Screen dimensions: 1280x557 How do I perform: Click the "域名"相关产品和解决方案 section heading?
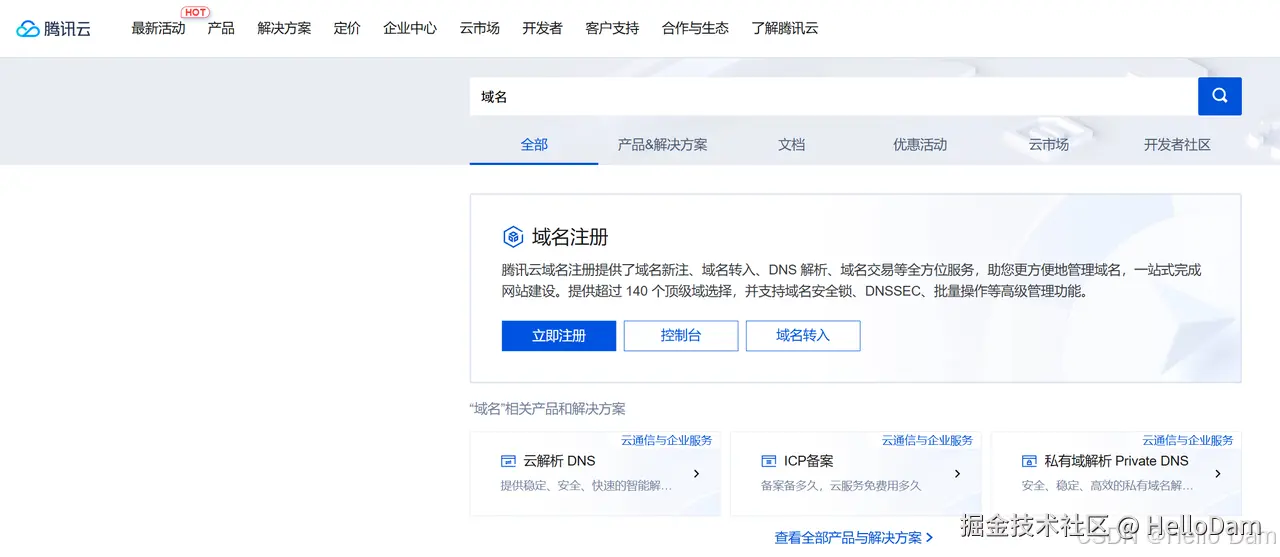pyautogui.click(x=547, y=409)
